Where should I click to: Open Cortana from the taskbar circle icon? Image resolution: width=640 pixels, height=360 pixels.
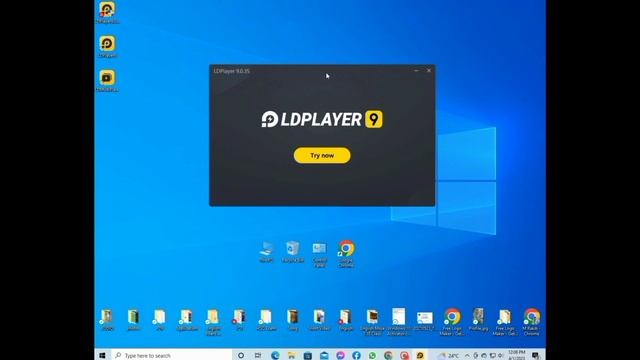tap(241, 356)
